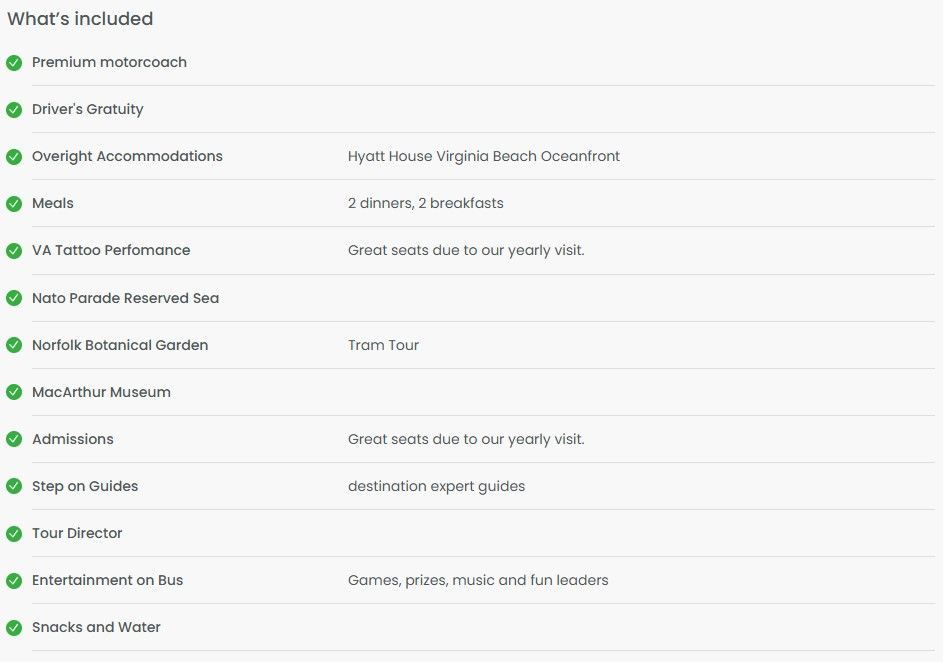
Task: Click the checkmark beside Nato Parade Reserved Sea
Action: click(14, 298)
